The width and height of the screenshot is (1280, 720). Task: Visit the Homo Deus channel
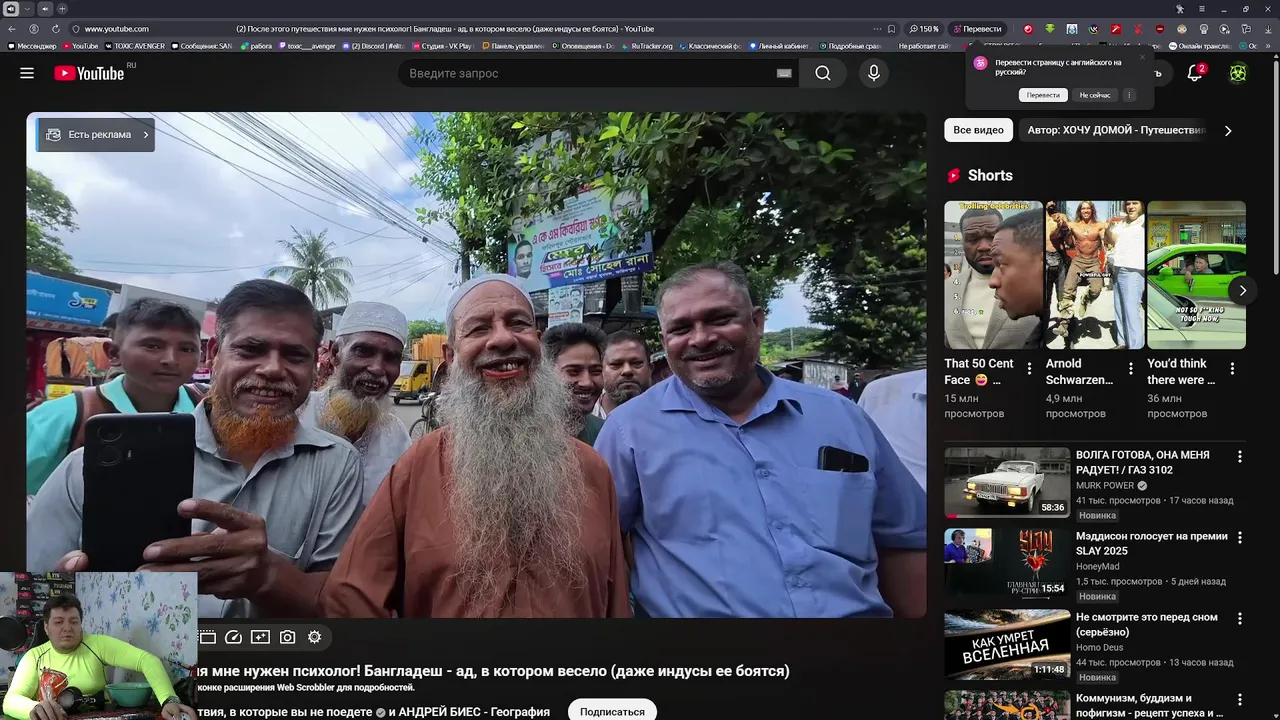(1101, 647)
